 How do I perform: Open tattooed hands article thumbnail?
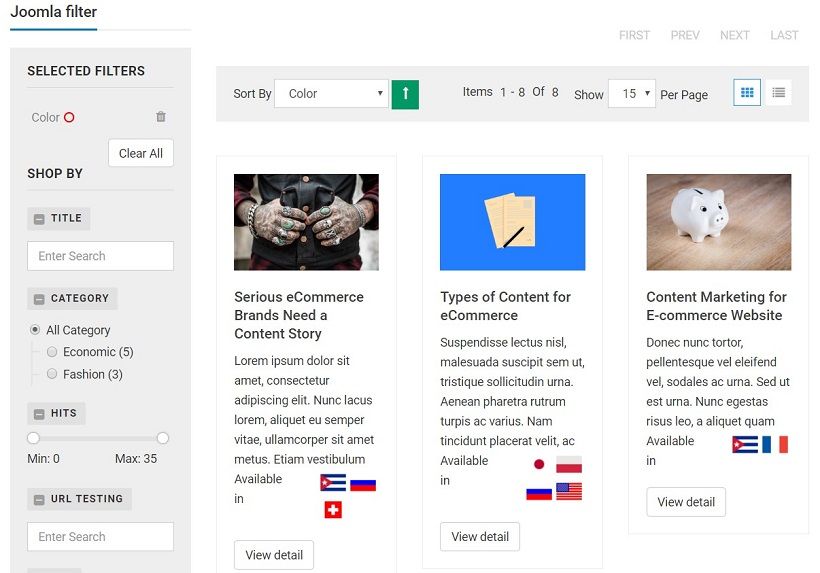[x=306, y=222]
